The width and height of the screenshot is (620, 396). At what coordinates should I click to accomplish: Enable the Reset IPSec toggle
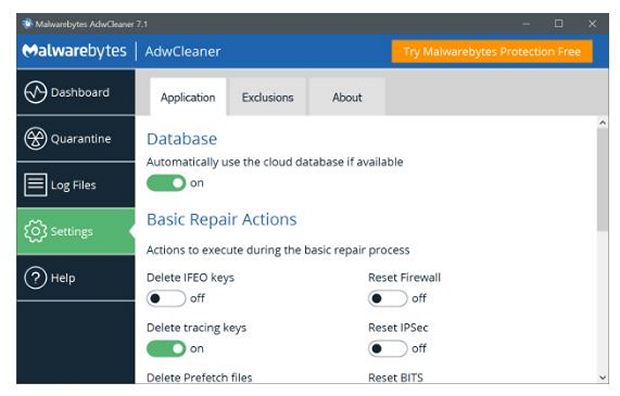click(388, 349)
